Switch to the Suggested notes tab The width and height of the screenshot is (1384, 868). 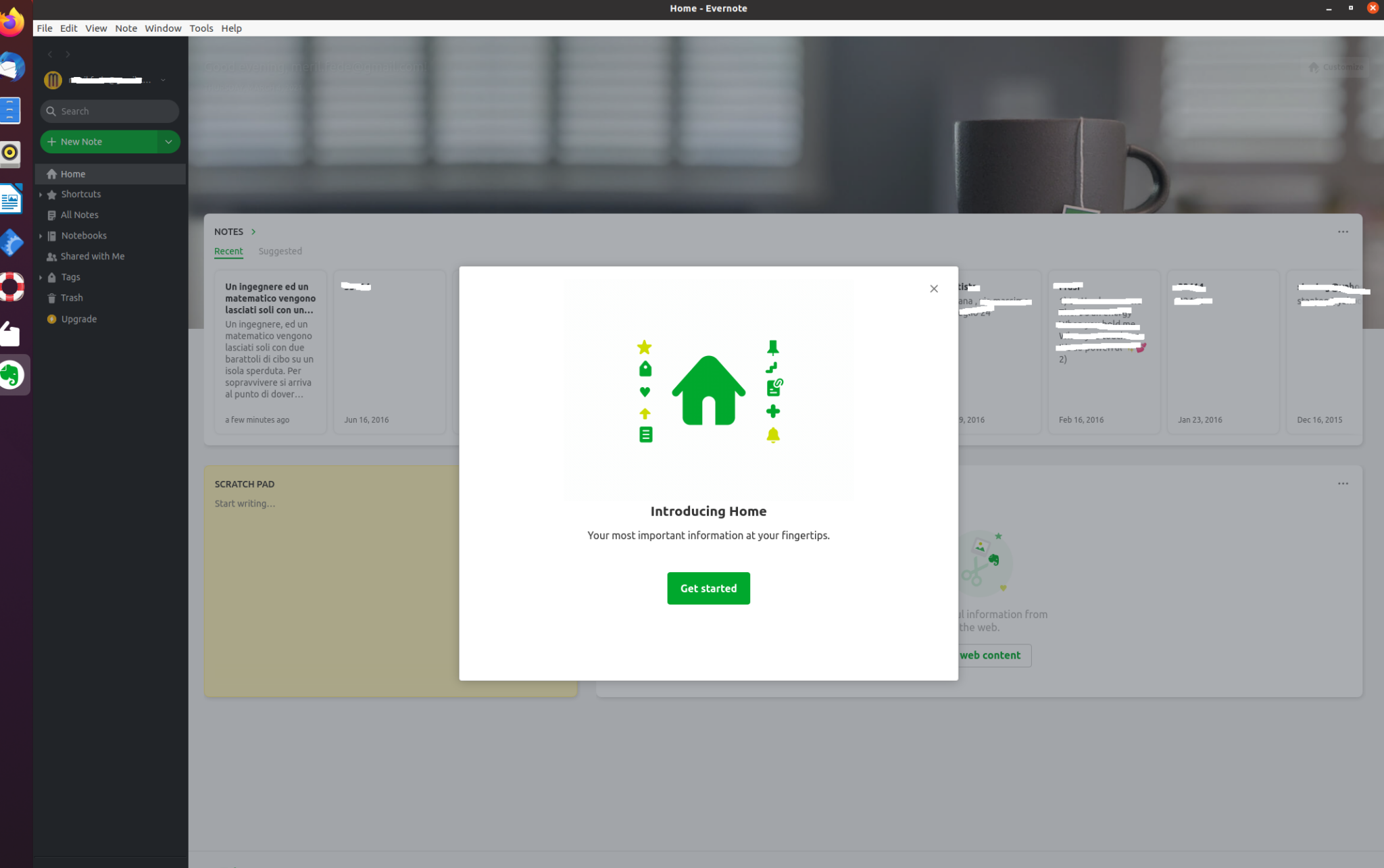[280, 251]
